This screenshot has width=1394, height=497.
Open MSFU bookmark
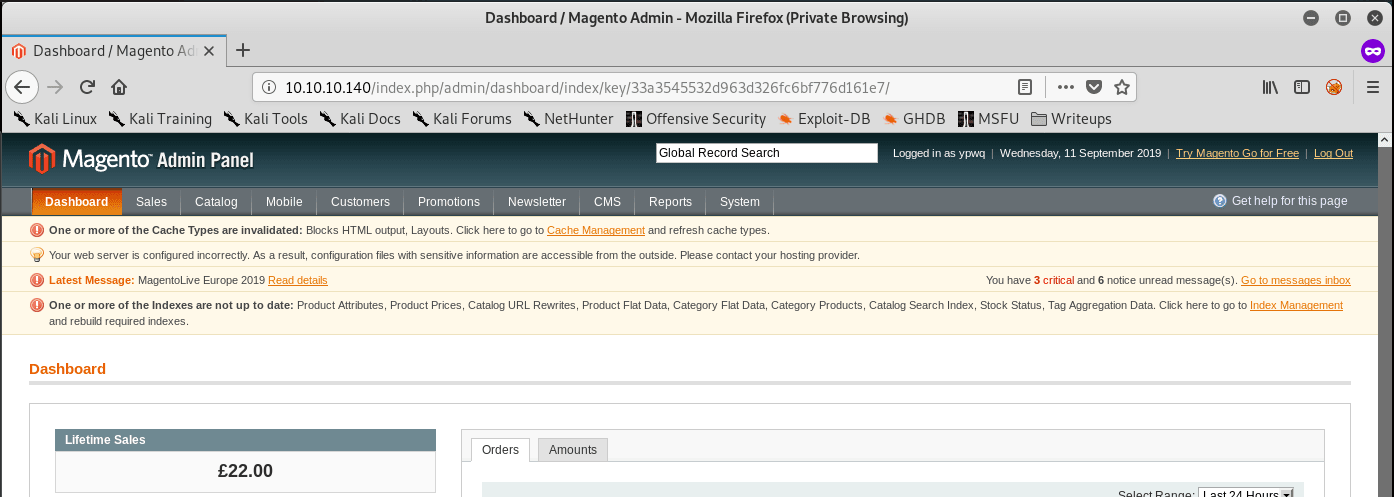coord(988,119)
